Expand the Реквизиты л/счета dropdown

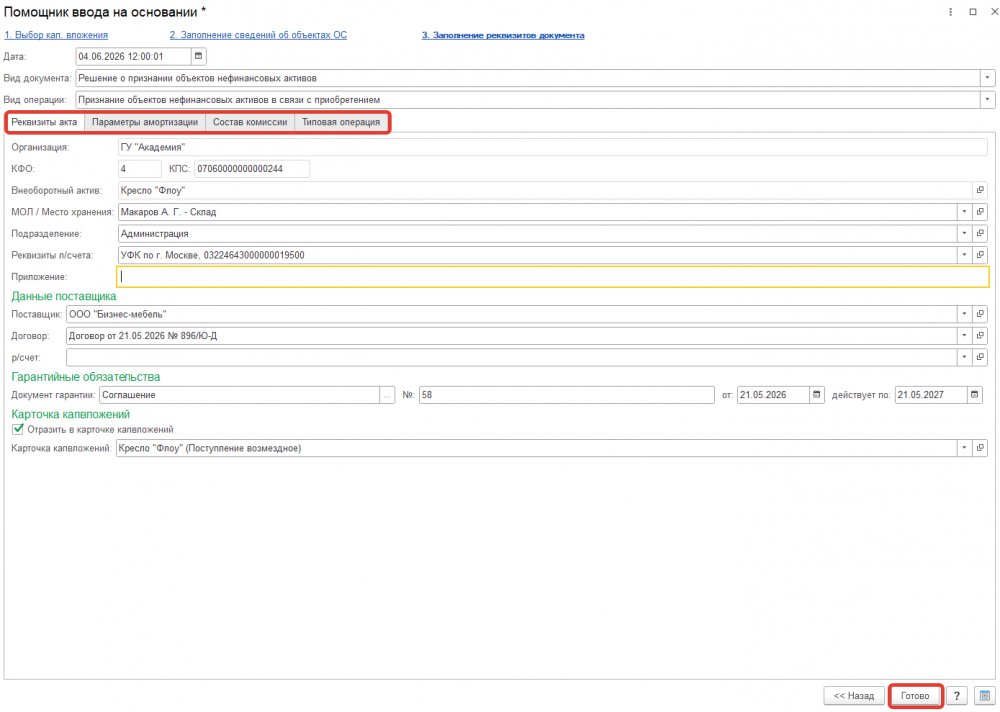point(964,255)
